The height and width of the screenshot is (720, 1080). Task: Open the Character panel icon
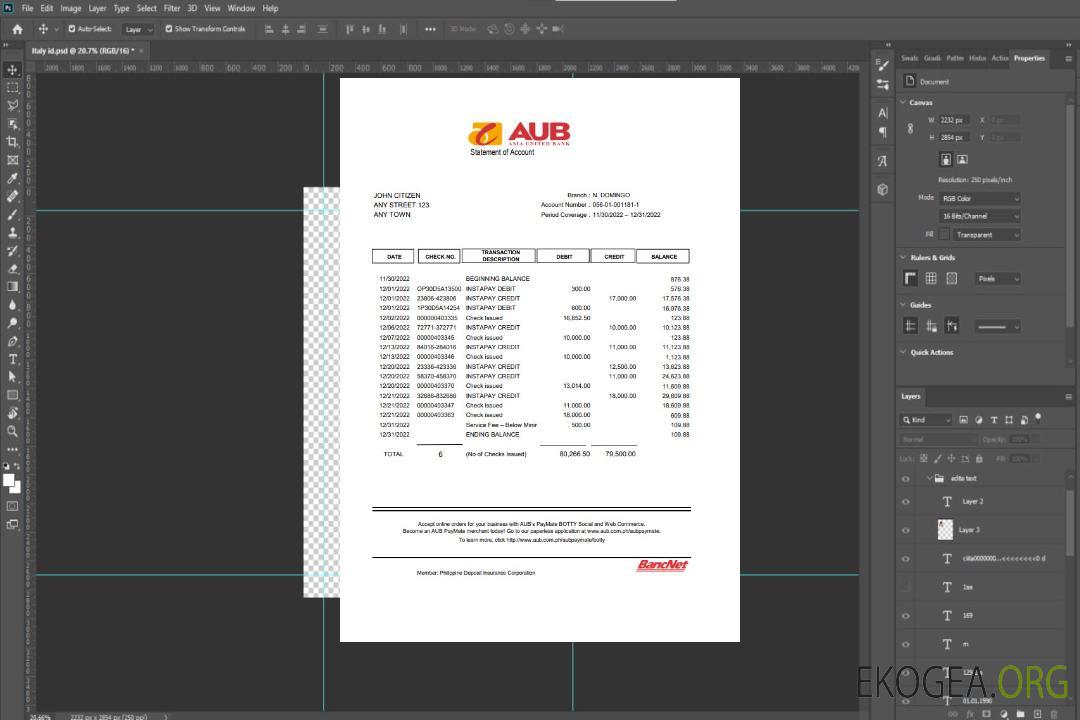(x=883, y=113)
